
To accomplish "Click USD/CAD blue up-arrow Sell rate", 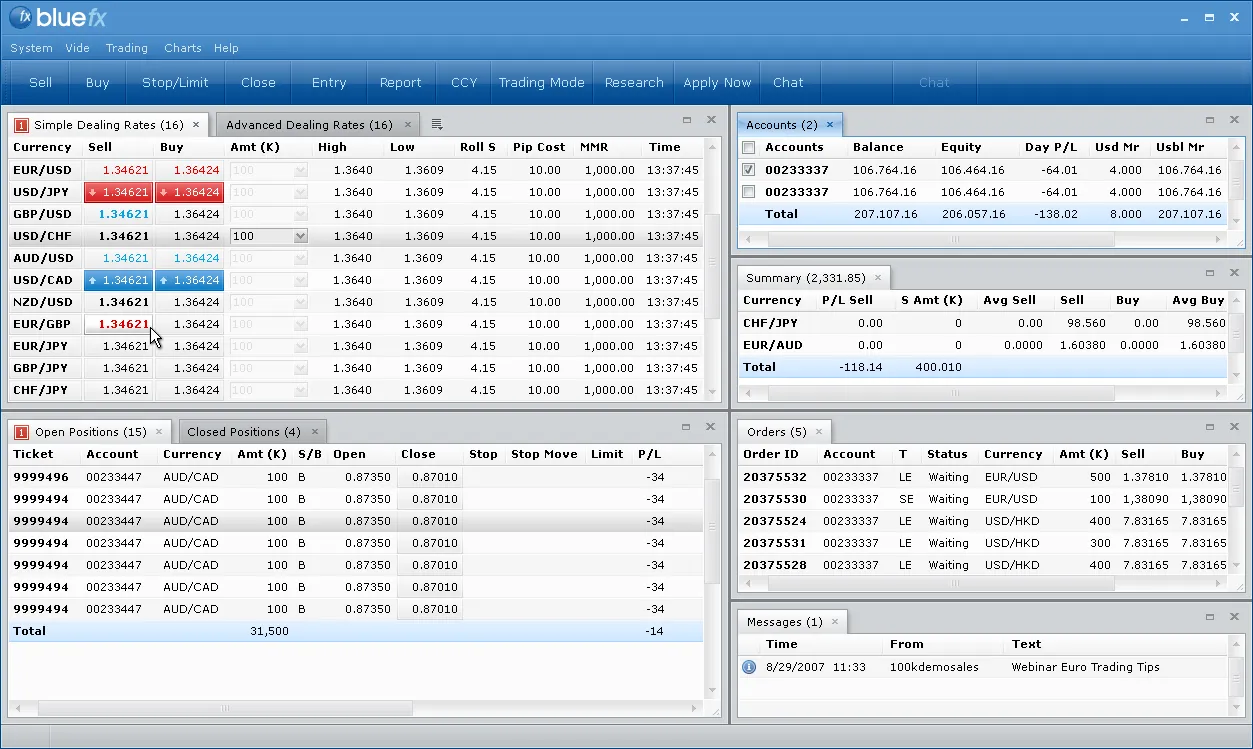I will coord(118,280).
